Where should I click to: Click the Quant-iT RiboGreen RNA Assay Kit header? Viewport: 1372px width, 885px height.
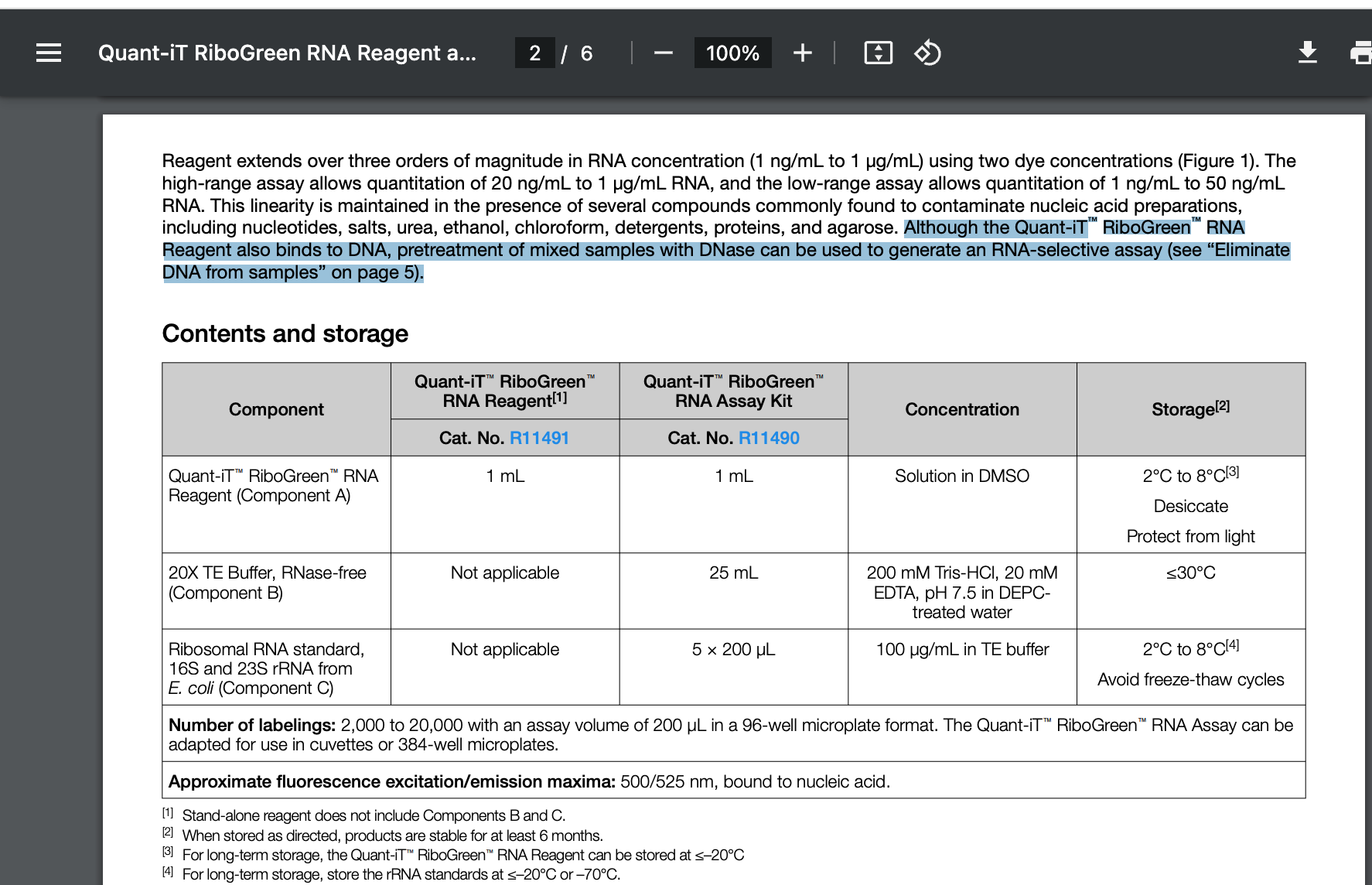[x=734, y=391]
